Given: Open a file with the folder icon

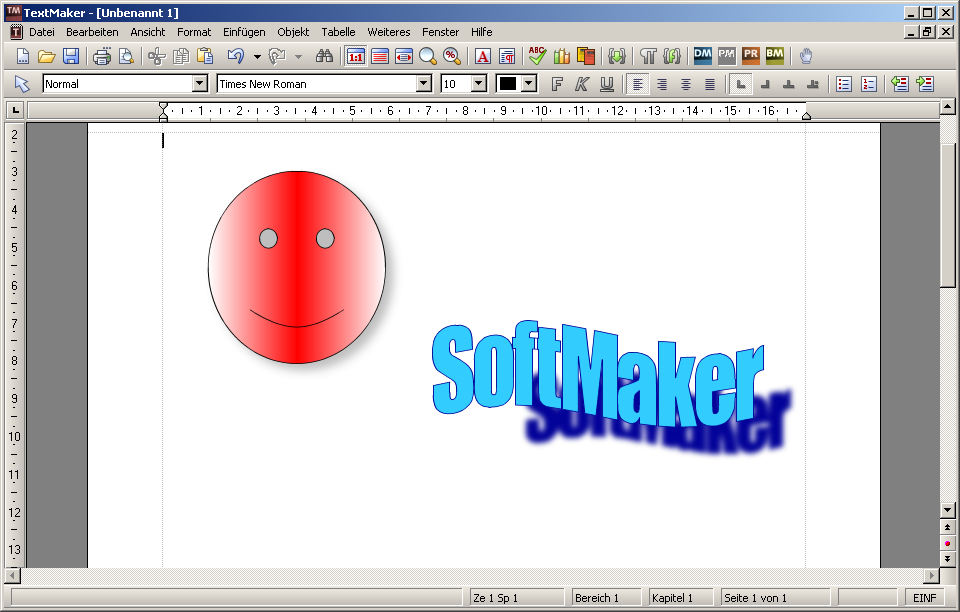Looking at the screenshot, I should tap(47, 56).
